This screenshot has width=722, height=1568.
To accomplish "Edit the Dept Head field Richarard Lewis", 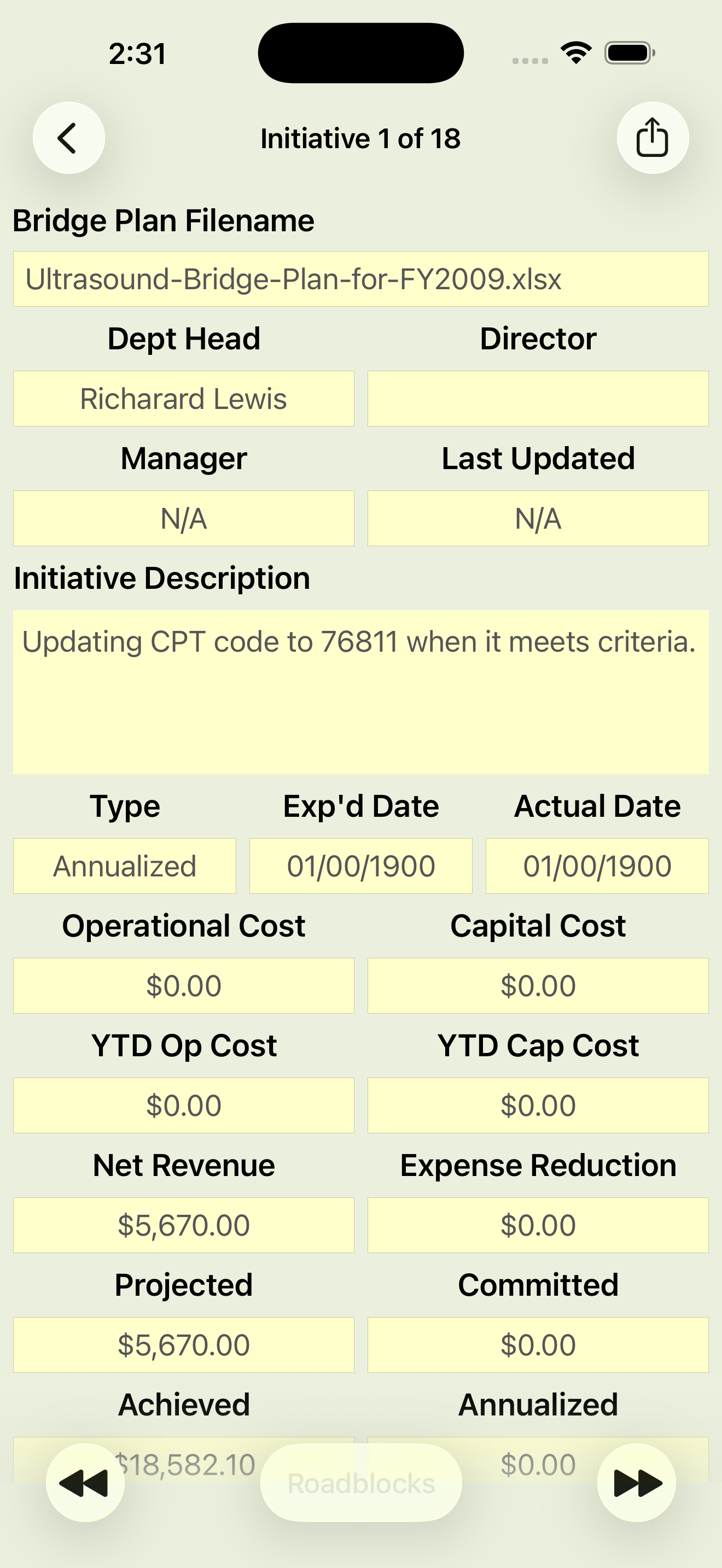I will click(x=184, y=399).
